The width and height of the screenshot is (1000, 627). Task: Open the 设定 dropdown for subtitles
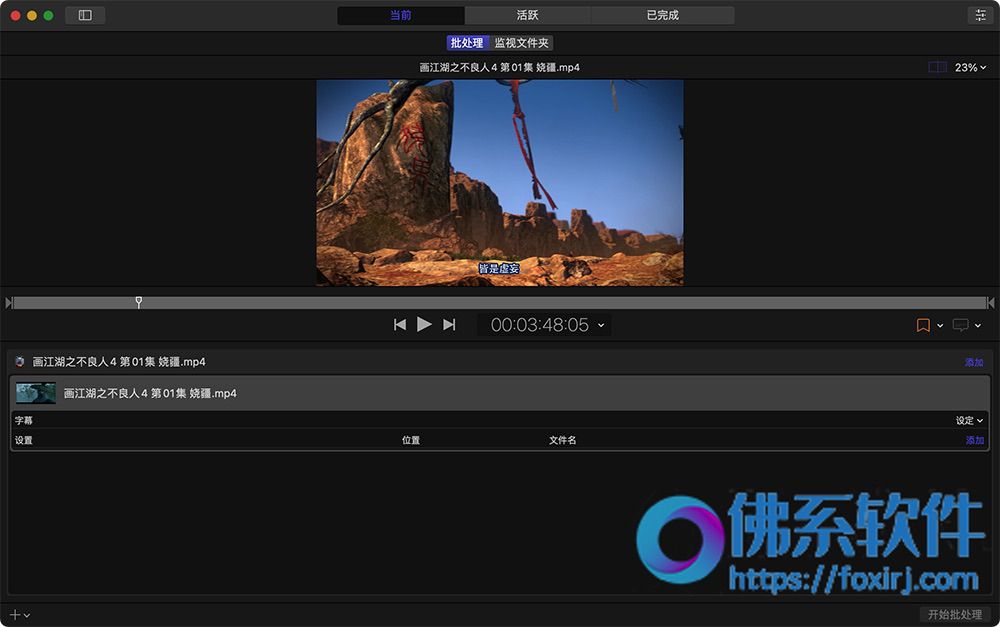(969, 420)
